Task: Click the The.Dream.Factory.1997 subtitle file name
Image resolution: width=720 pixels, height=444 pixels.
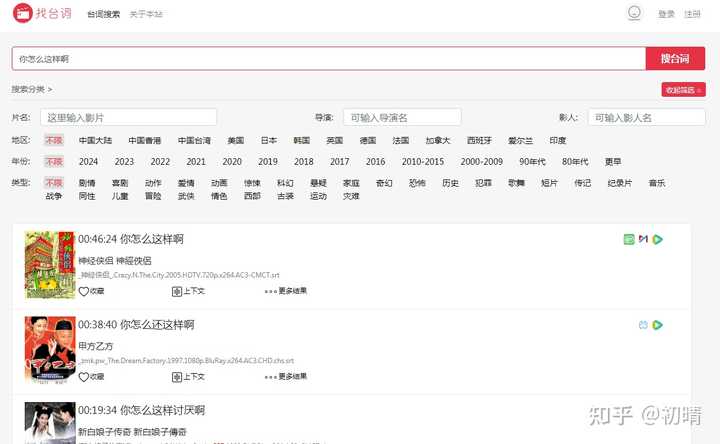Action: pos(186,361)
